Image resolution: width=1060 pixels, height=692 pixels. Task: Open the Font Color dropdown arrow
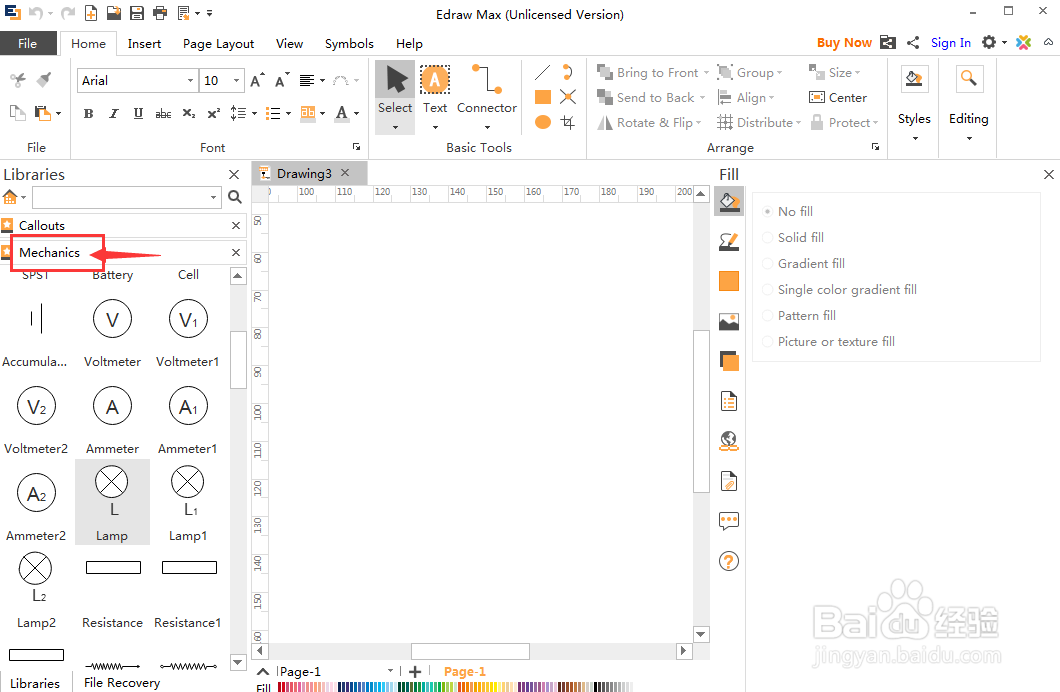[356, 114]
